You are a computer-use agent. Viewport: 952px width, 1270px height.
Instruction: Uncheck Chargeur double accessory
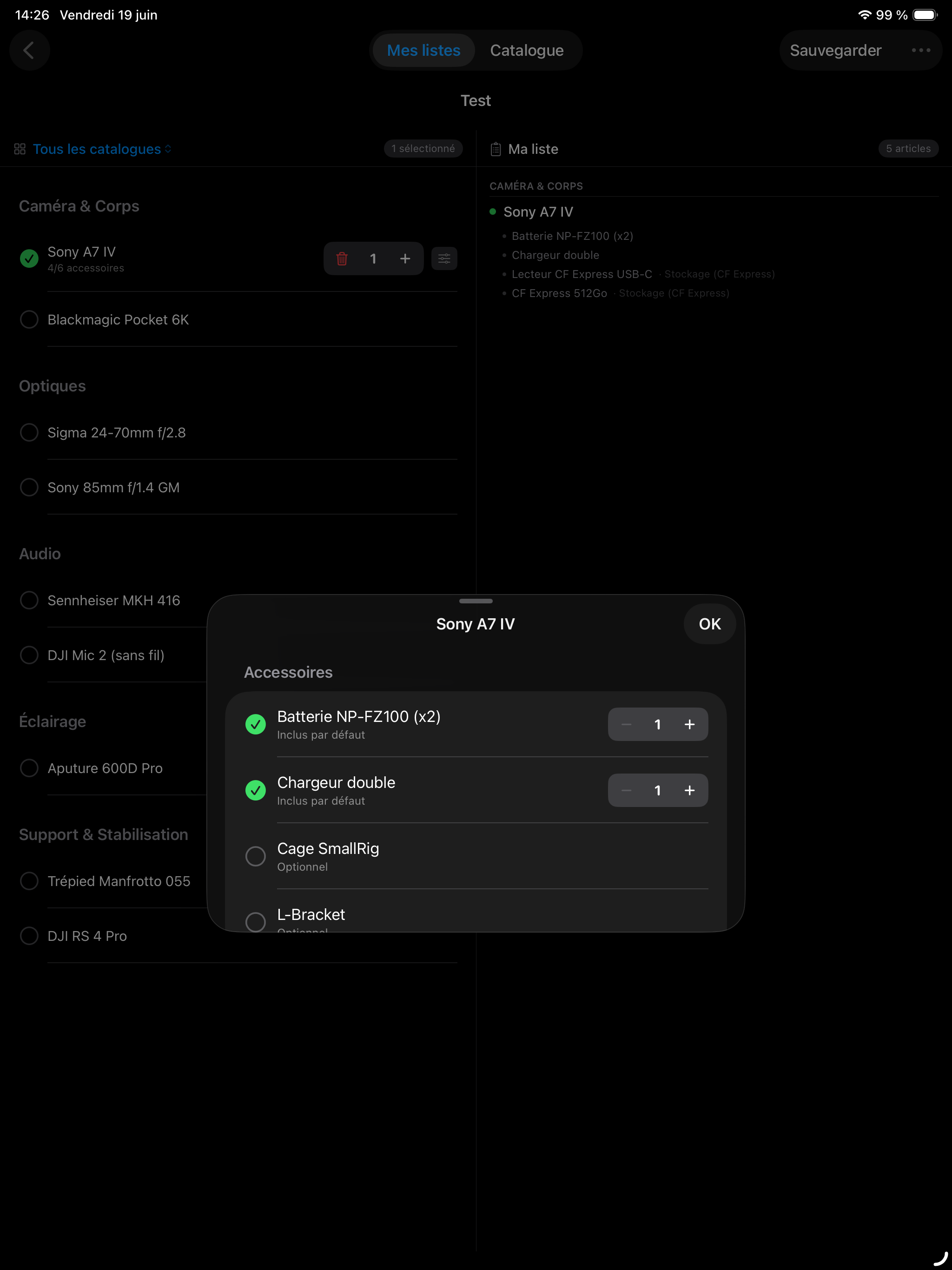point(256,791)
